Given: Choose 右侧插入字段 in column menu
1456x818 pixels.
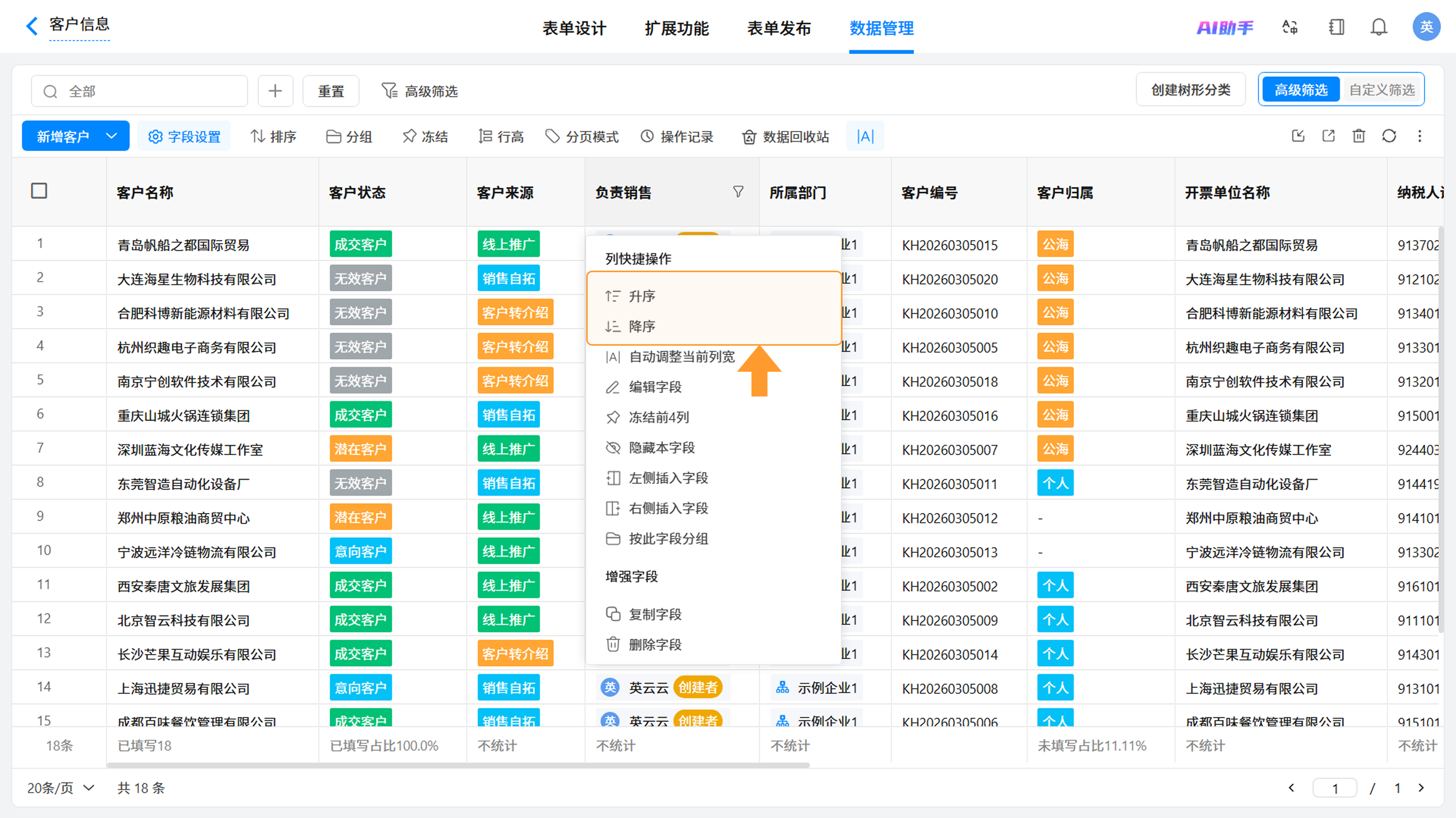Looking at the screenshot, I should [x=714, y=508].
